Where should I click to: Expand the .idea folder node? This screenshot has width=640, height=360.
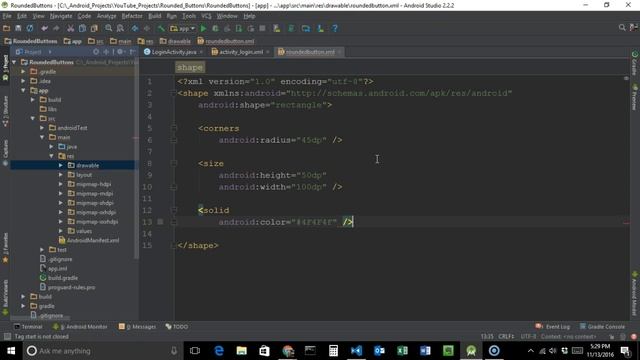(24, 81)
